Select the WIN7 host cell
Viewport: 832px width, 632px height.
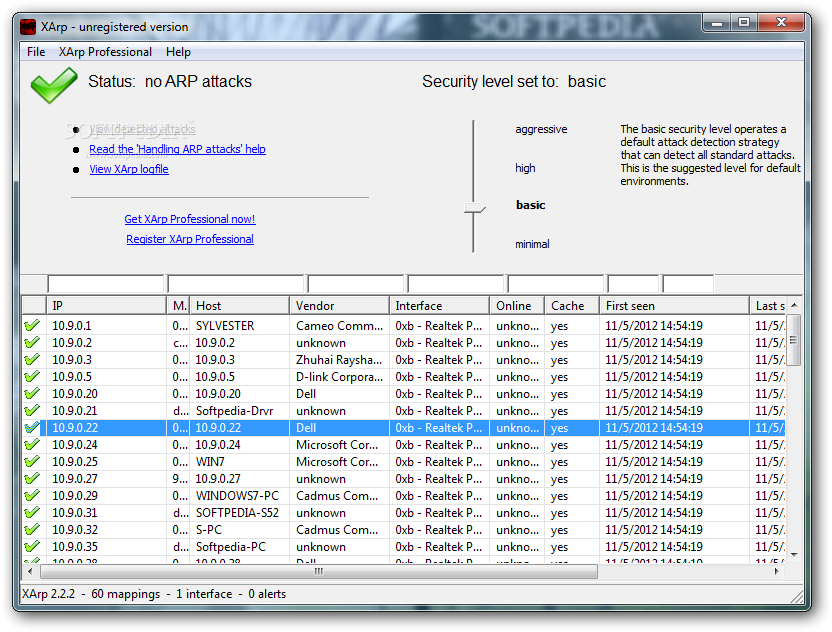[239, 461]
